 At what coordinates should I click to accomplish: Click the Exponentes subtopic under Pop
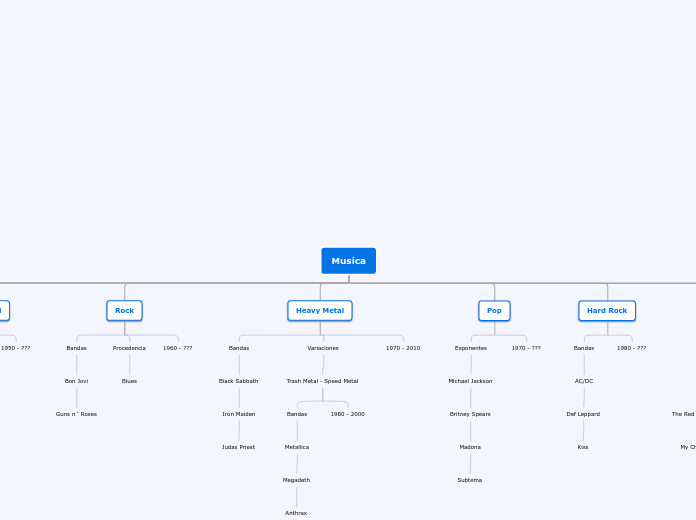pyautogui.click(x=471, y=348)
